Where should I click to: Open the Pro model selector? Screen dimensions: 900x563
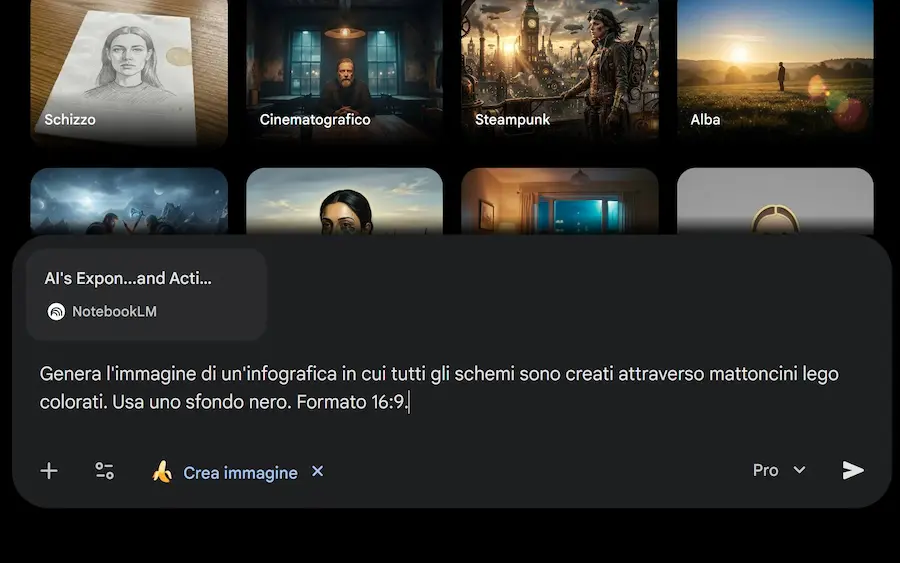(x=779, y=470)
